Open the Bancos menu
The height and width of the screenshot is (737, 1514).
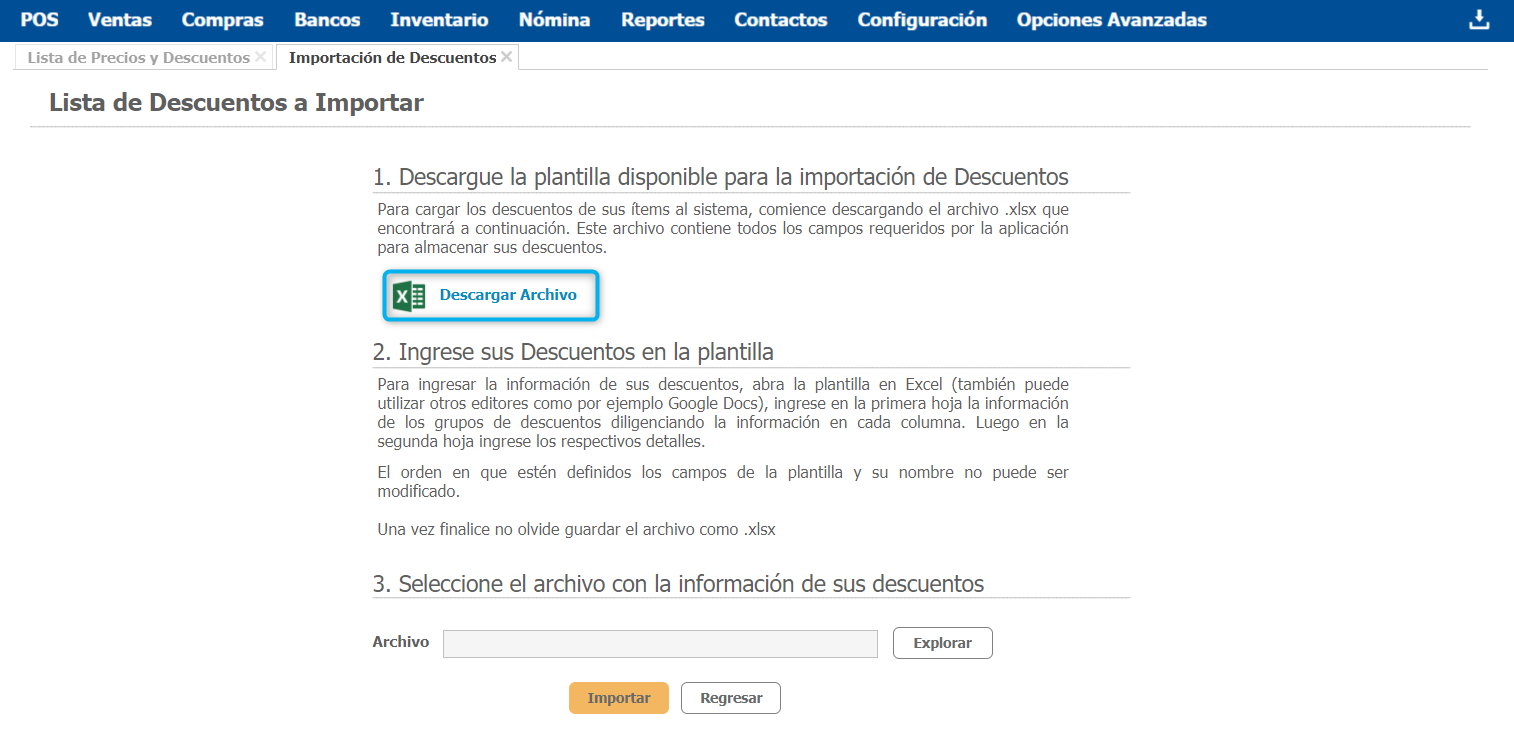pyautogui.click(x=327, y=20)
